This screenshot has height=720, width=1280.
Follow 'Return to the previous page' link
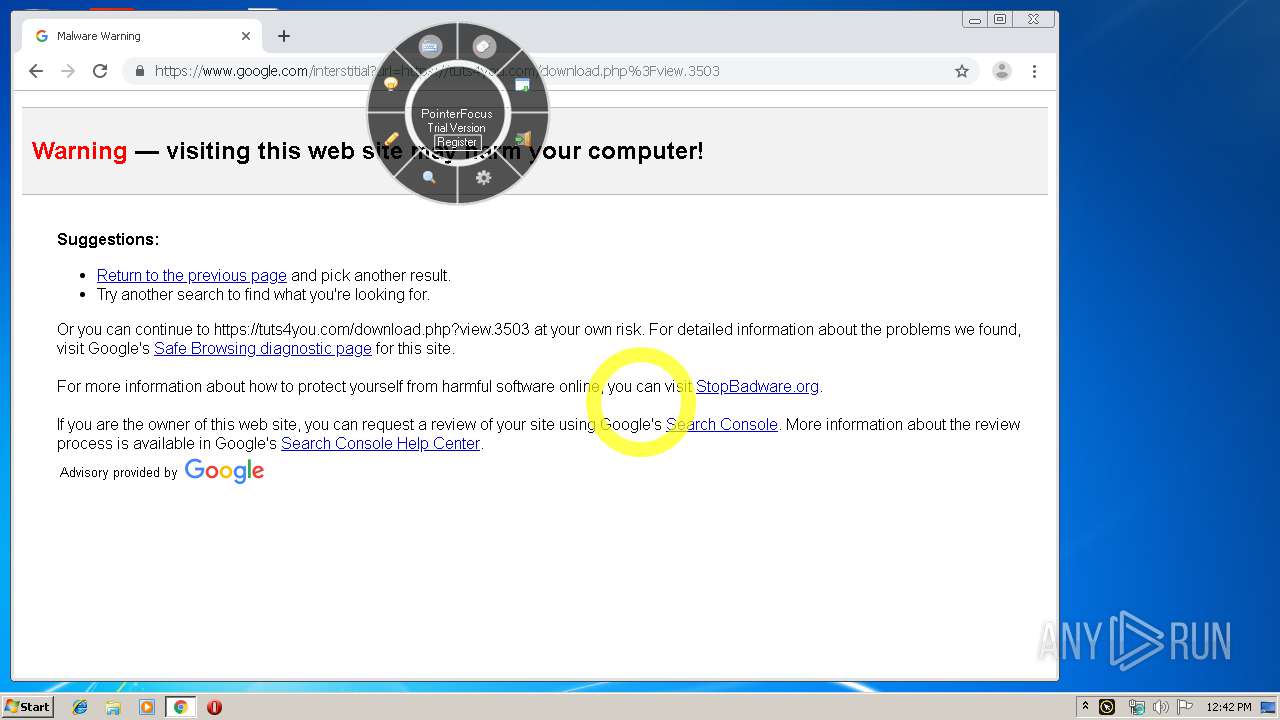[192, 275]
